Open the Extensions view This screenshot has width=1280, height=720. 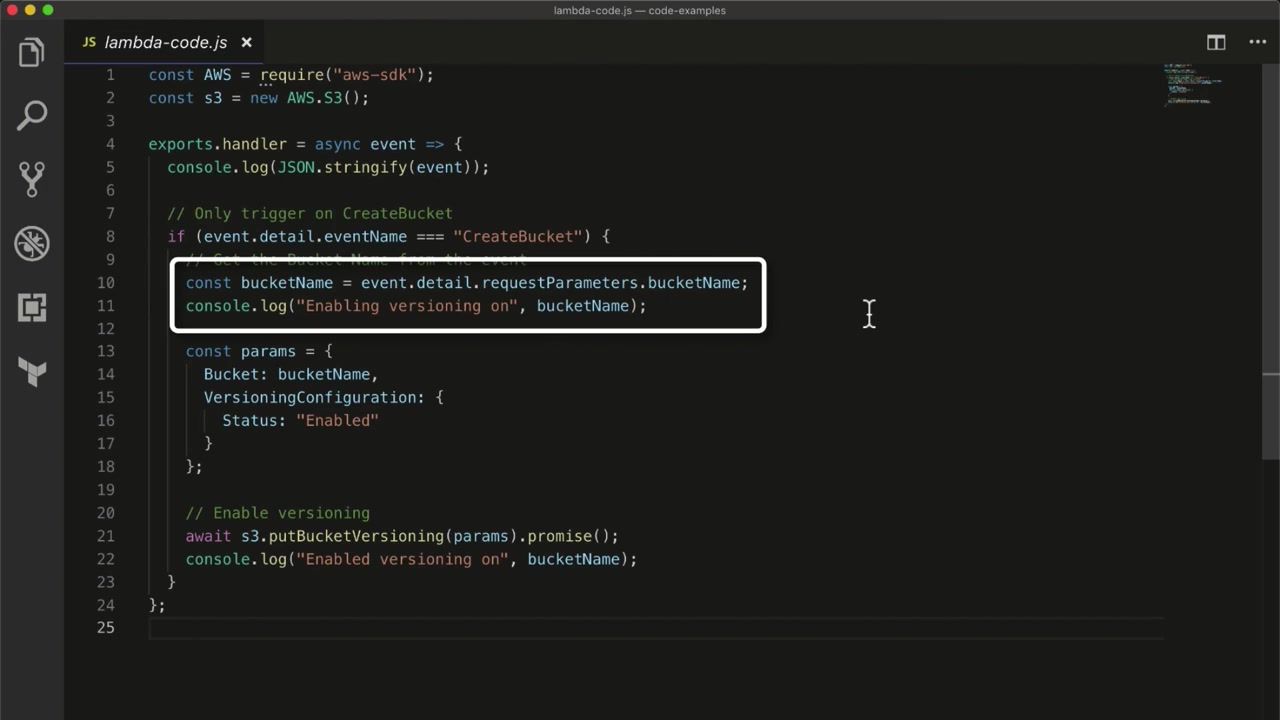(x=32, y=307)
